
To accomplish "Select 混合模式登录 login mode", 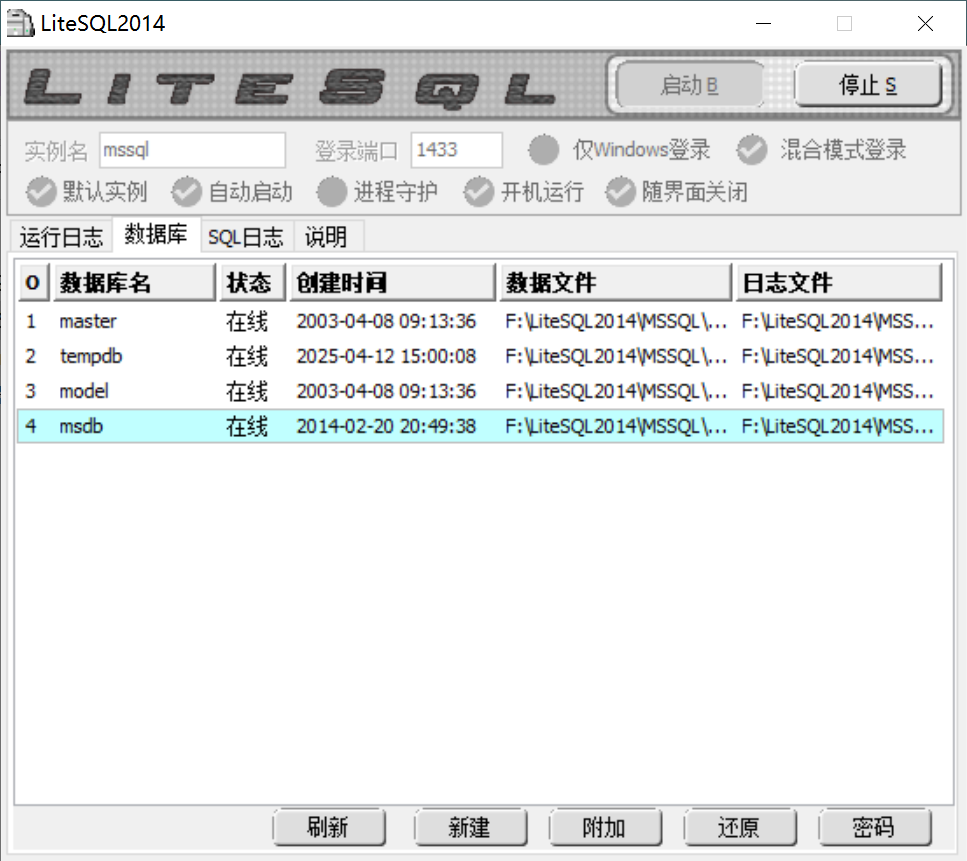I will [x=752, y=150].
